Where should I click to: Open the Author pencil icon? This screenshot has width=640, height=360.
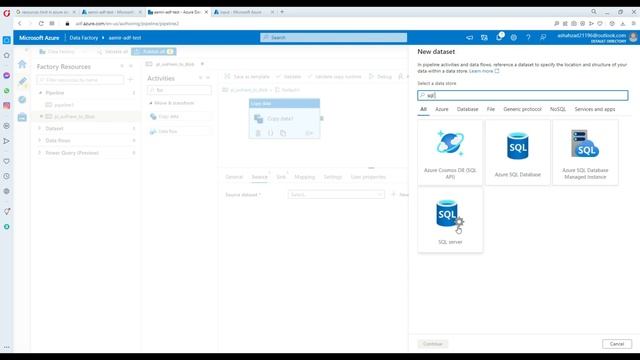(22, 82)
